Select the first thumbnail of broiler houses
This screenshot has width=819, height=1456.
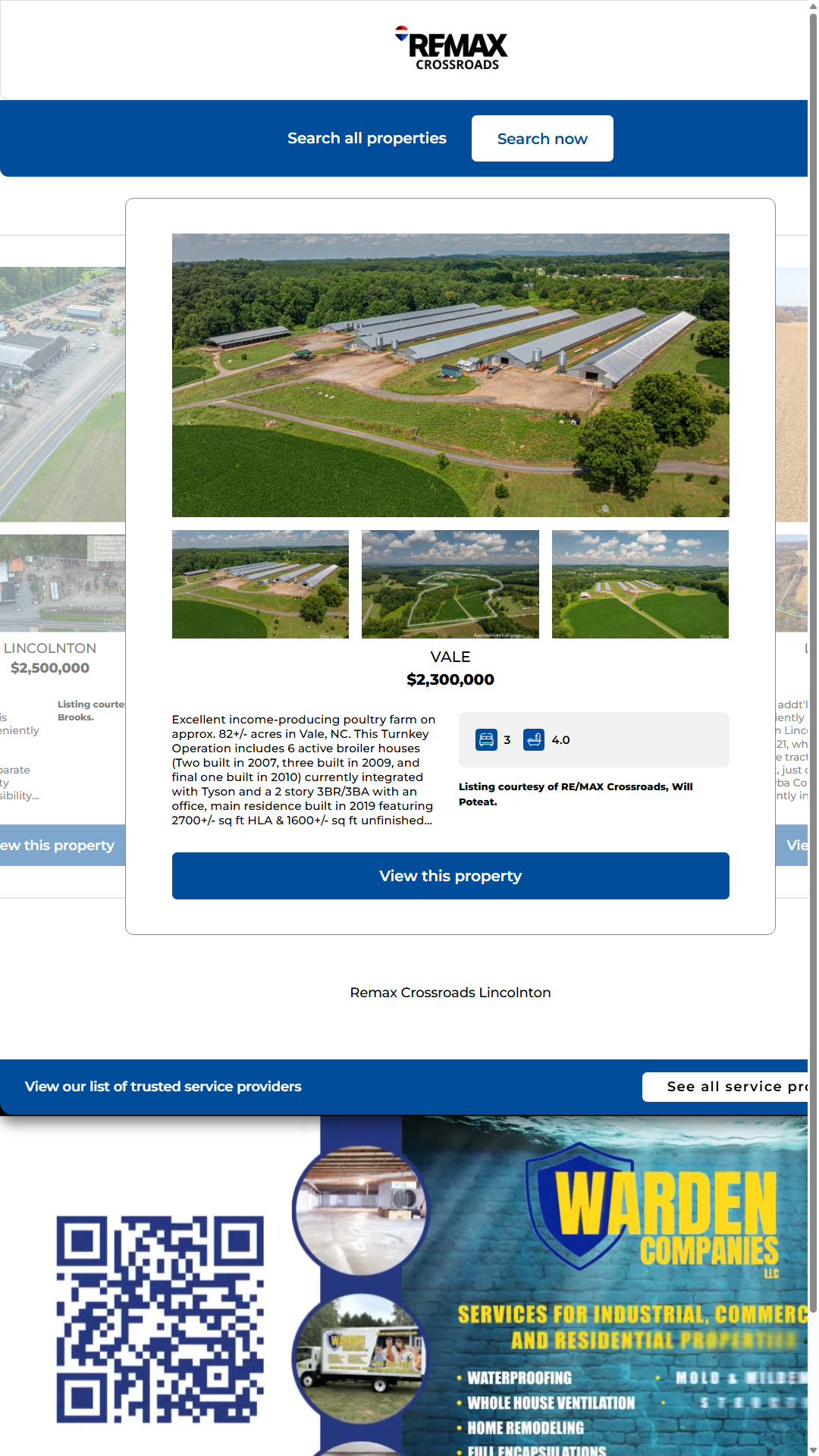(260, 584)
